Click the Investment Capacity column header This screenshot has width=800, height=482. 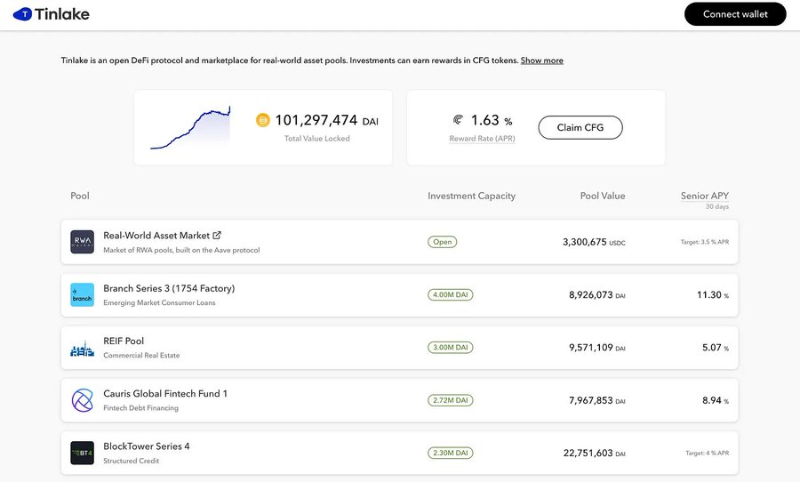(x=471, y=196)
